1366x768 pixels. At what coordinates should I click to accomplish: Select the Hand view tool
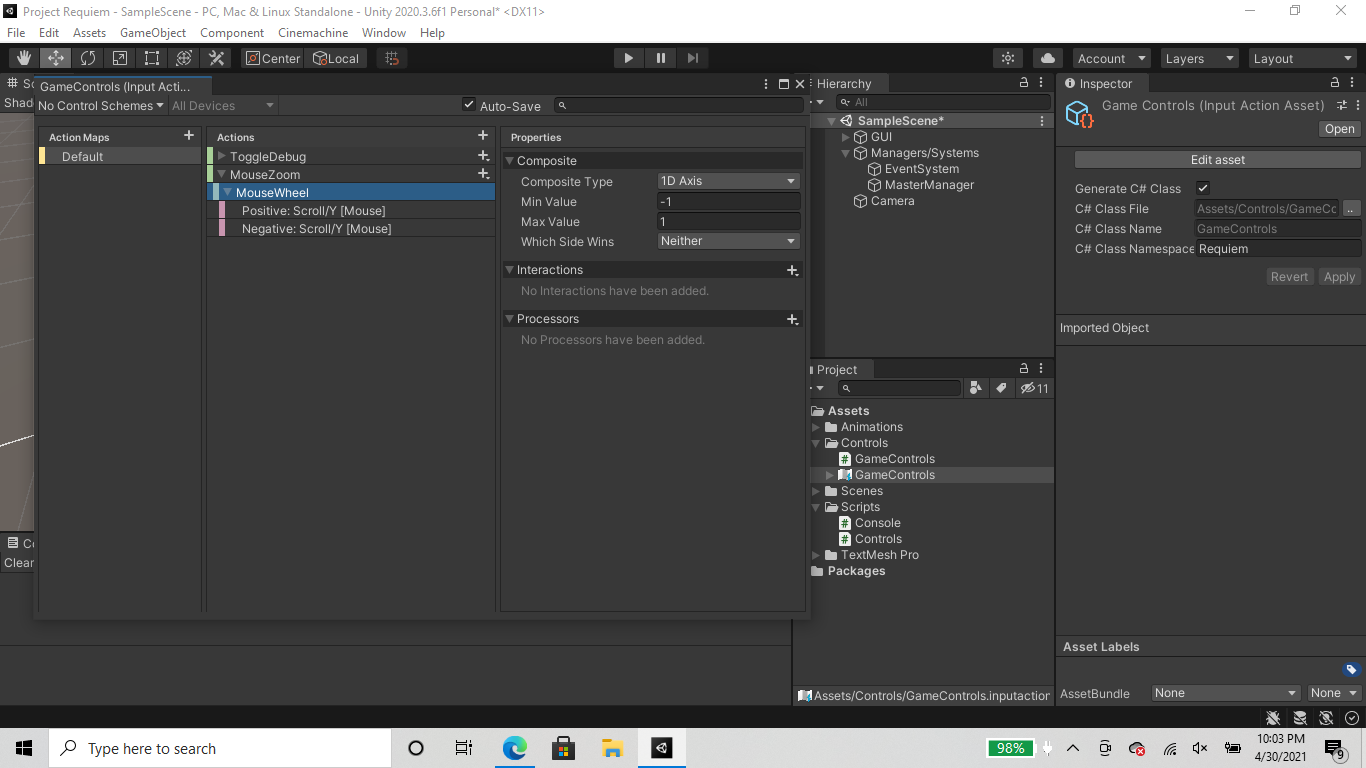click(22, 57)
